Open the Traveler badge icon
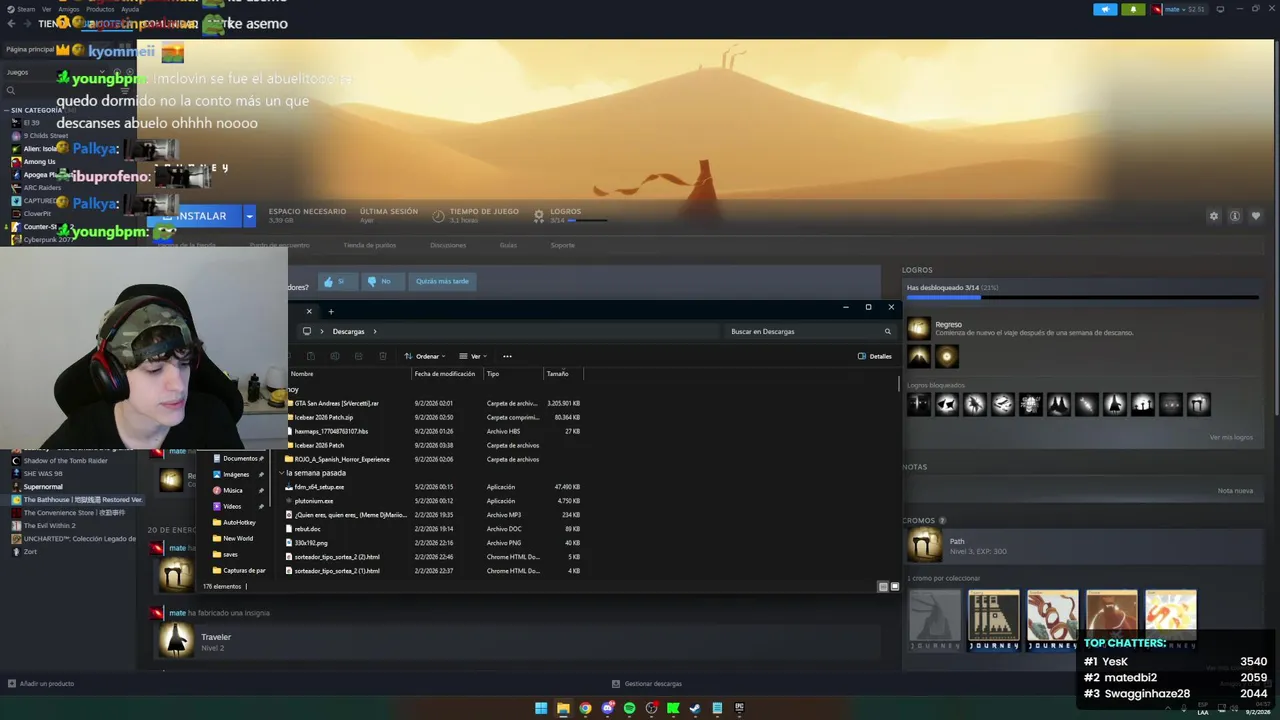The image size is (1280, 720). point(176,641)
